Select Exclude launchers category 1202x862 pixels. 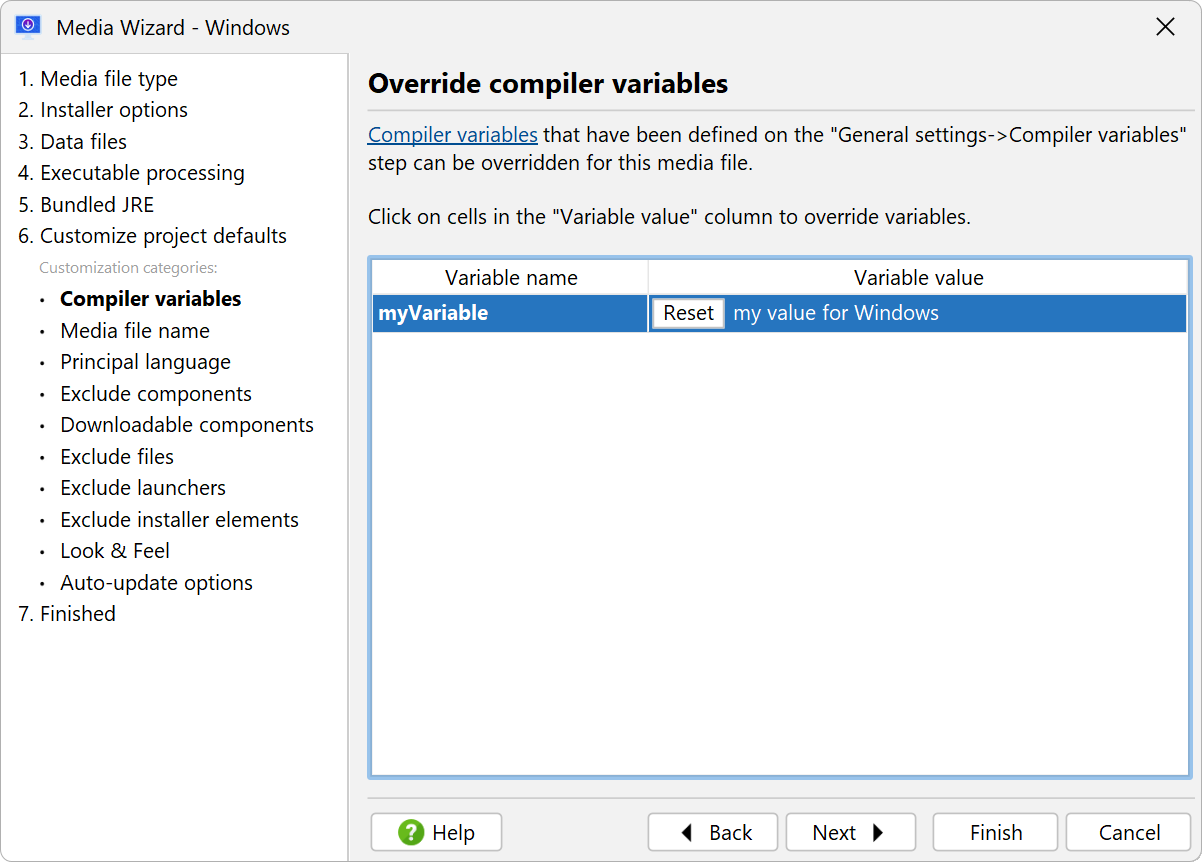pyautogui.click(x=143, y=488)
